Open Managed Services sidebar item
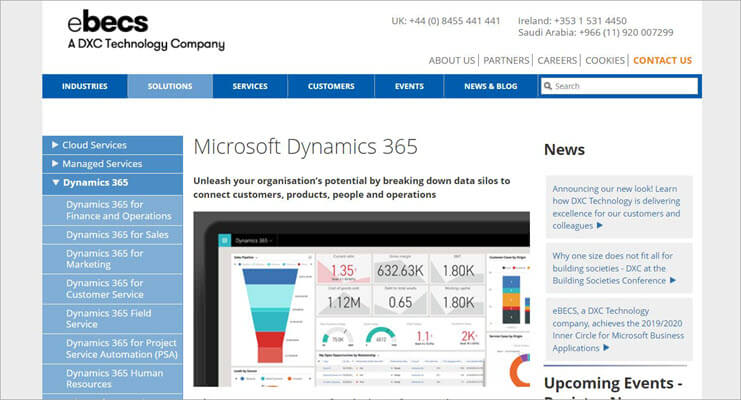 112,164
